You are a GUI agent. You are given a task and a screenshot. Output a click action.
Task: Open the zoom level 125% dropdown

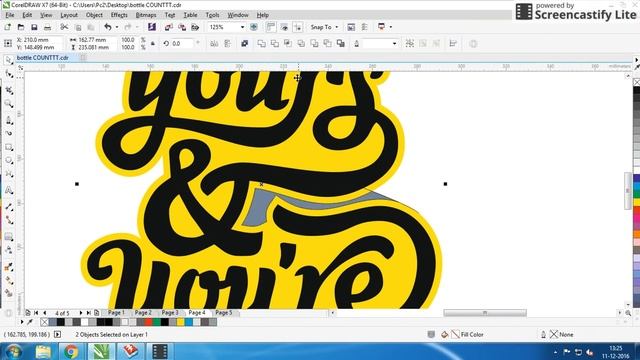pyautogui.click(x=242, y=27)
